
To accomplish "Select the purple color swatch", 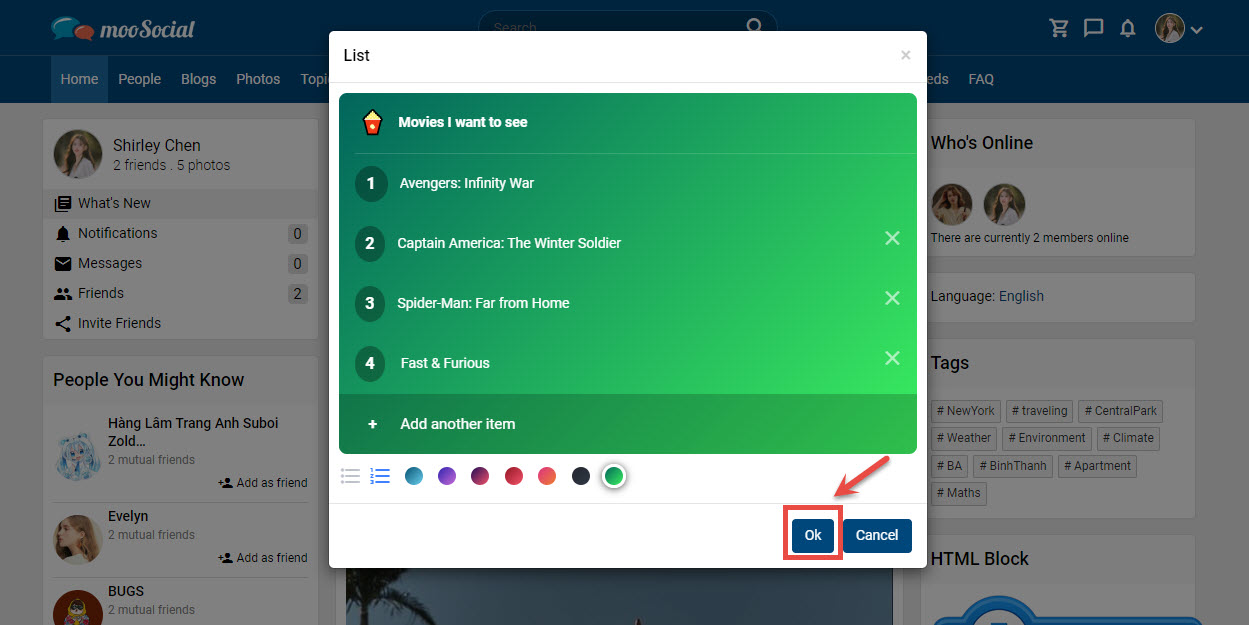I will point(447,476).
